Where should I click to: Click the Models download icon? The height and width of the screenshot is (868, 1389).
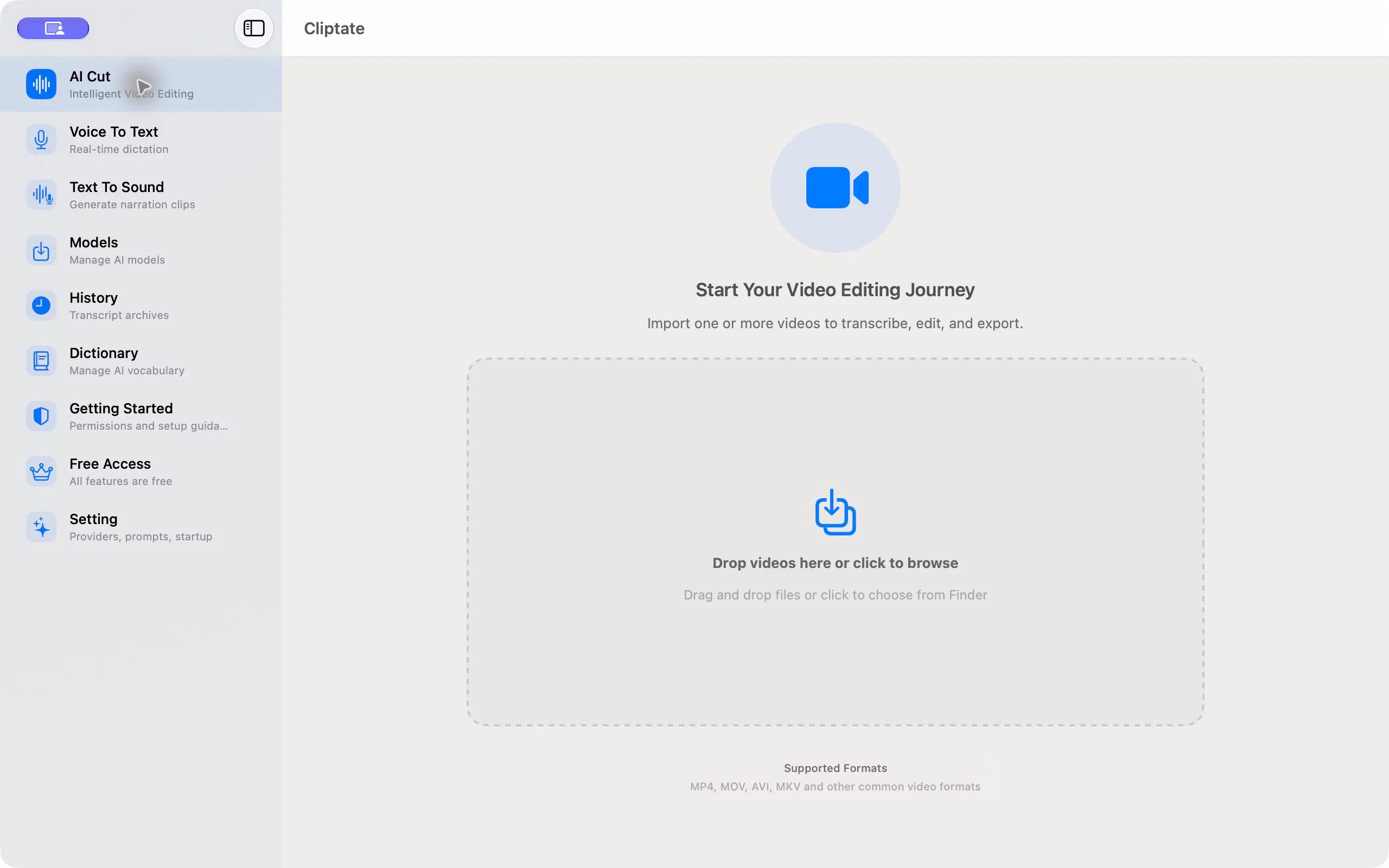41,250
